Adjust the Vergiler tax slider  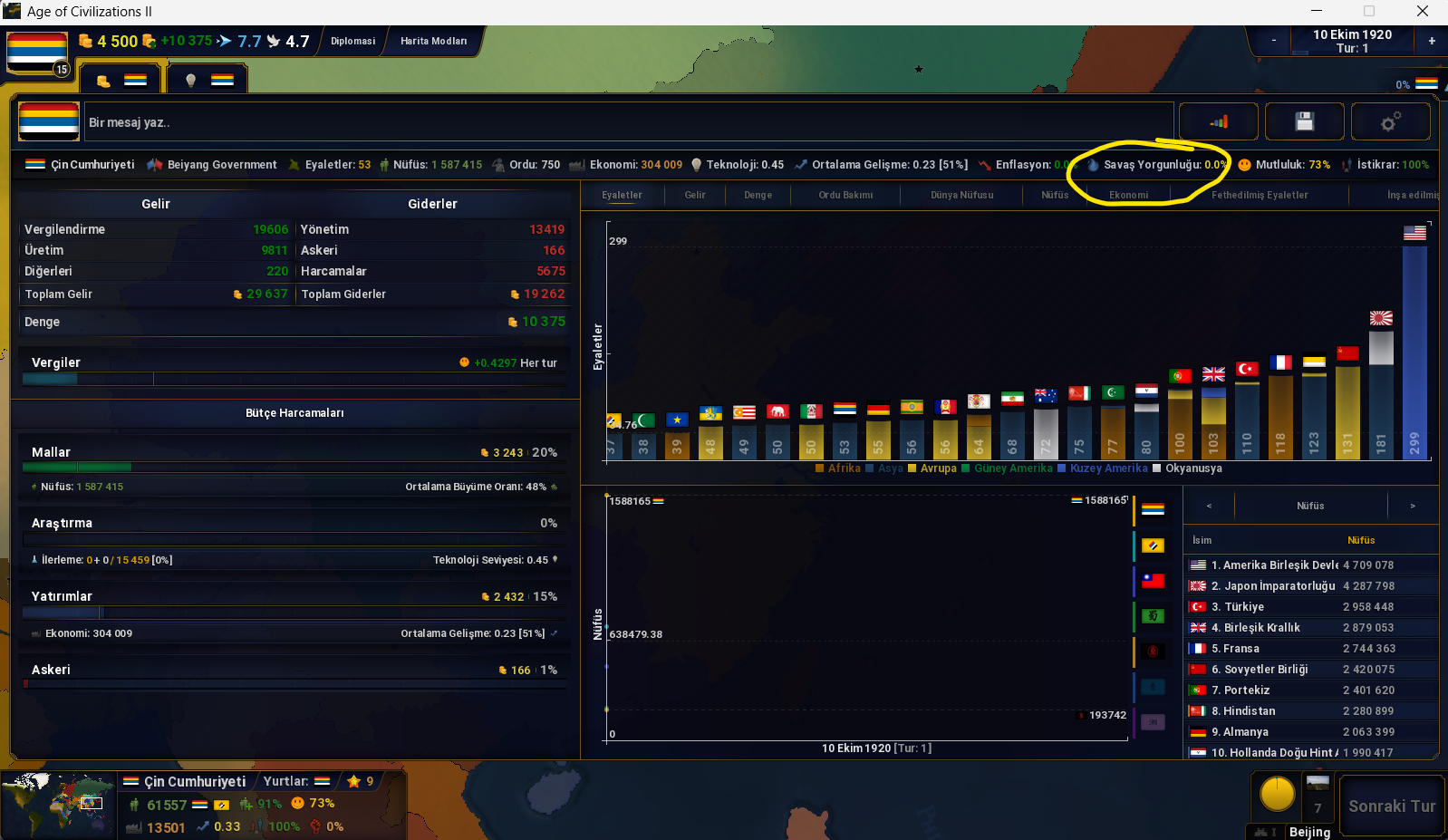(x=294, y=379)
